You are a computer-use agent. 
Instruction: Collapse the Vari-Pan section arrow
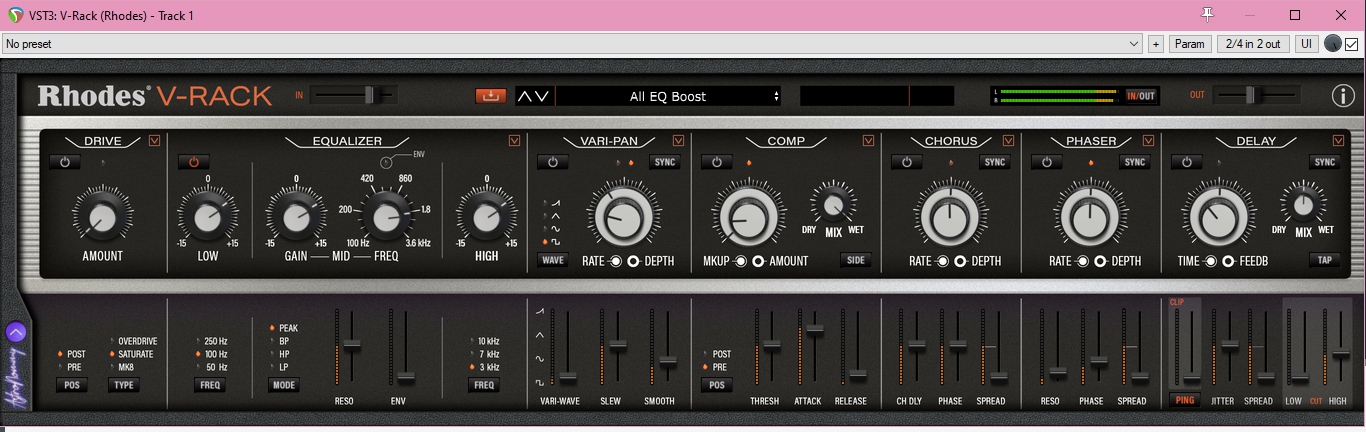678,141
